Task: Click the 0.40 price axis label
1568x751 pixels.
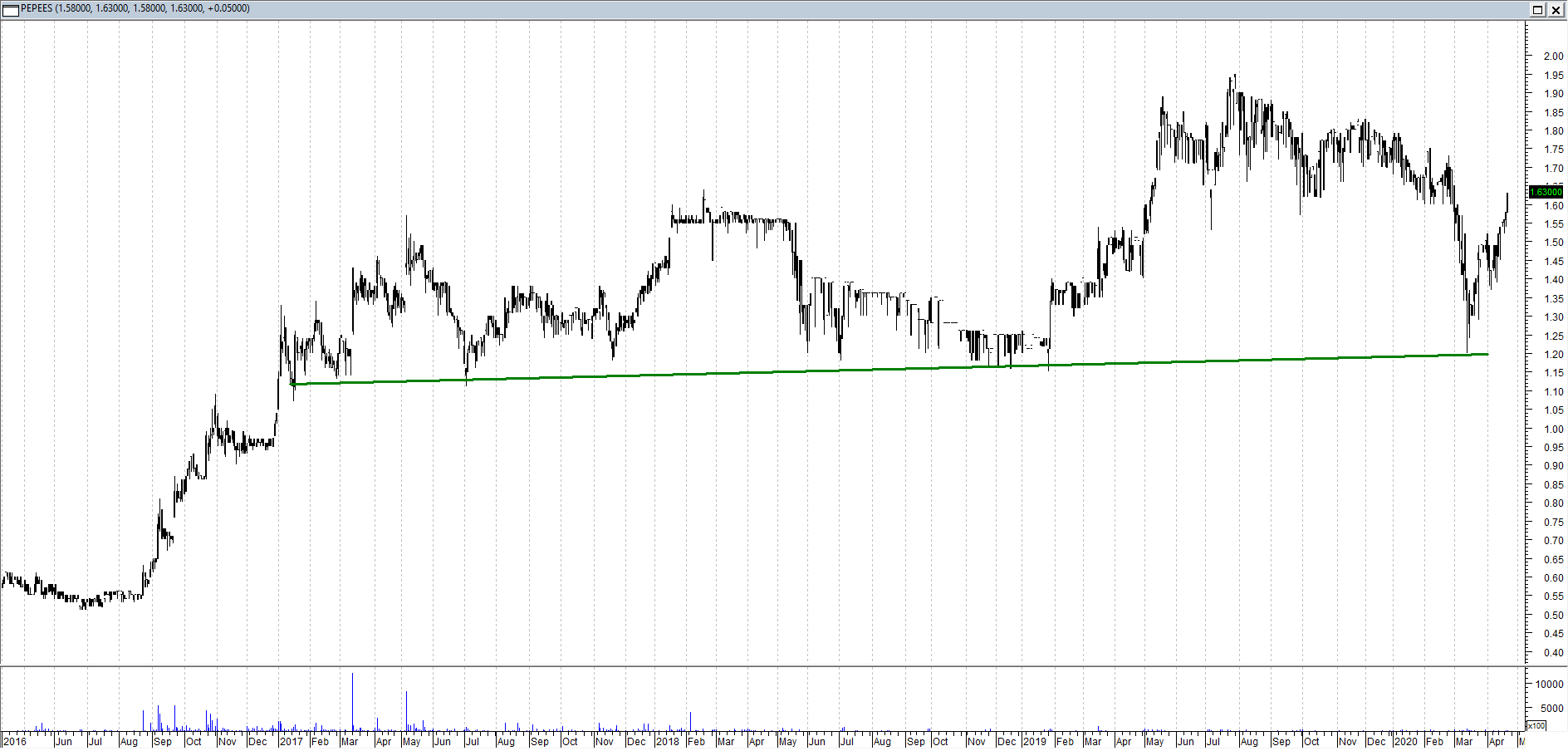Action: point(1552,652)
